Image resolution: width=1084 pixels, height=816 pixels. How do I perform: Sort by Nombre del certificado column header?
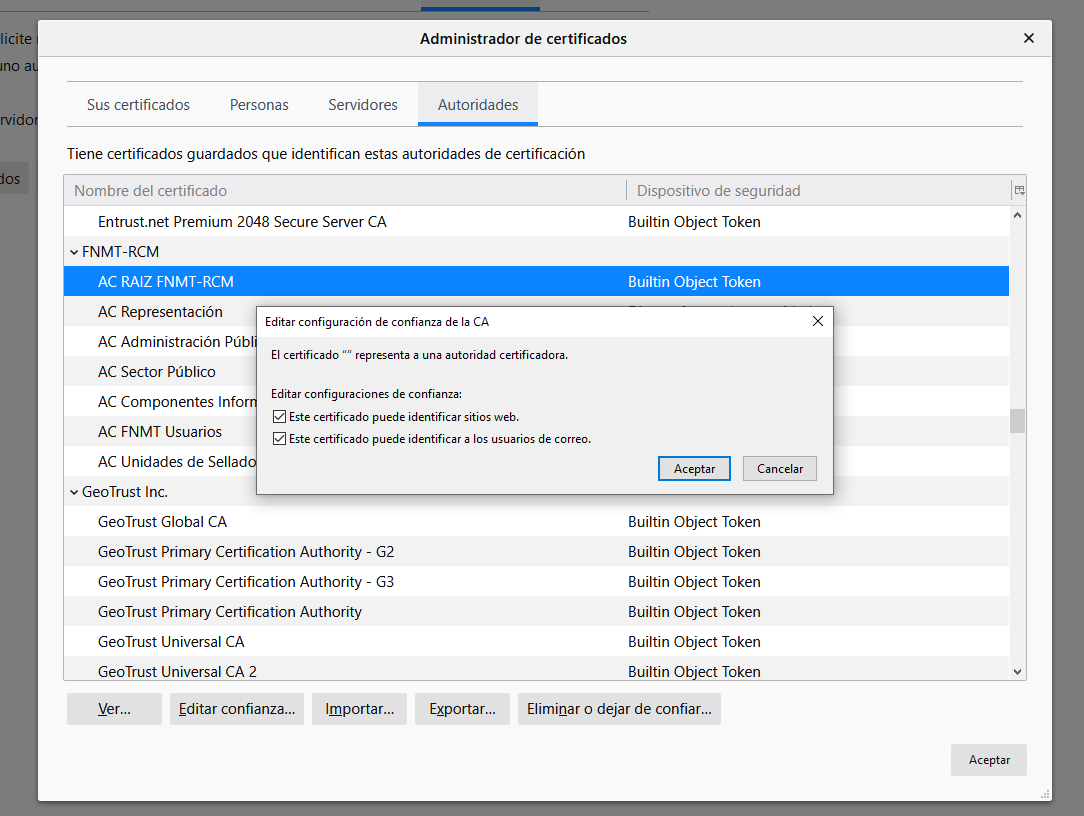click(x=345, y=190)
